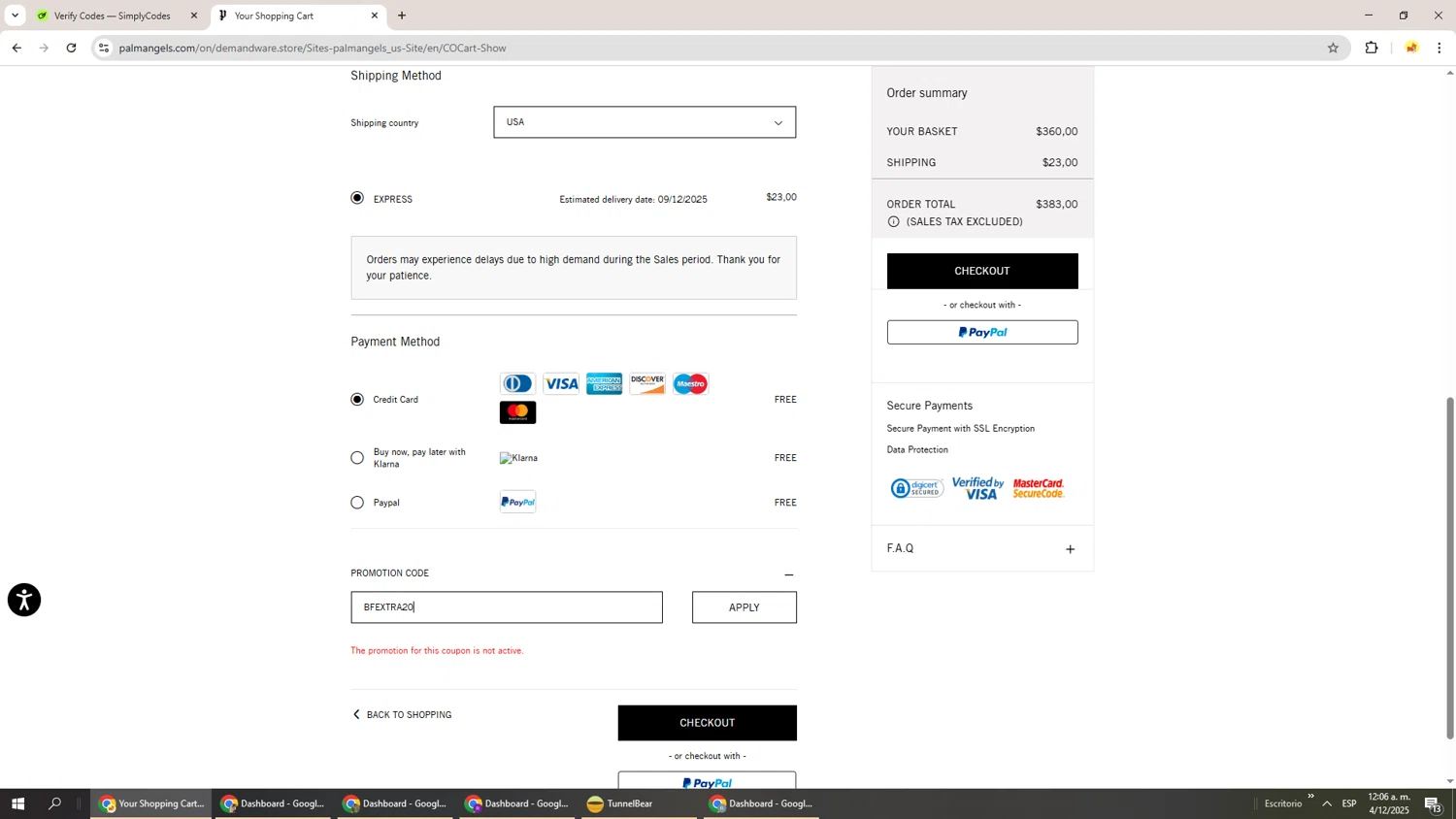The height and width of the screenshot is (819, 1456).
Task: Open the tab search dropdown
Action: (15, 16)
